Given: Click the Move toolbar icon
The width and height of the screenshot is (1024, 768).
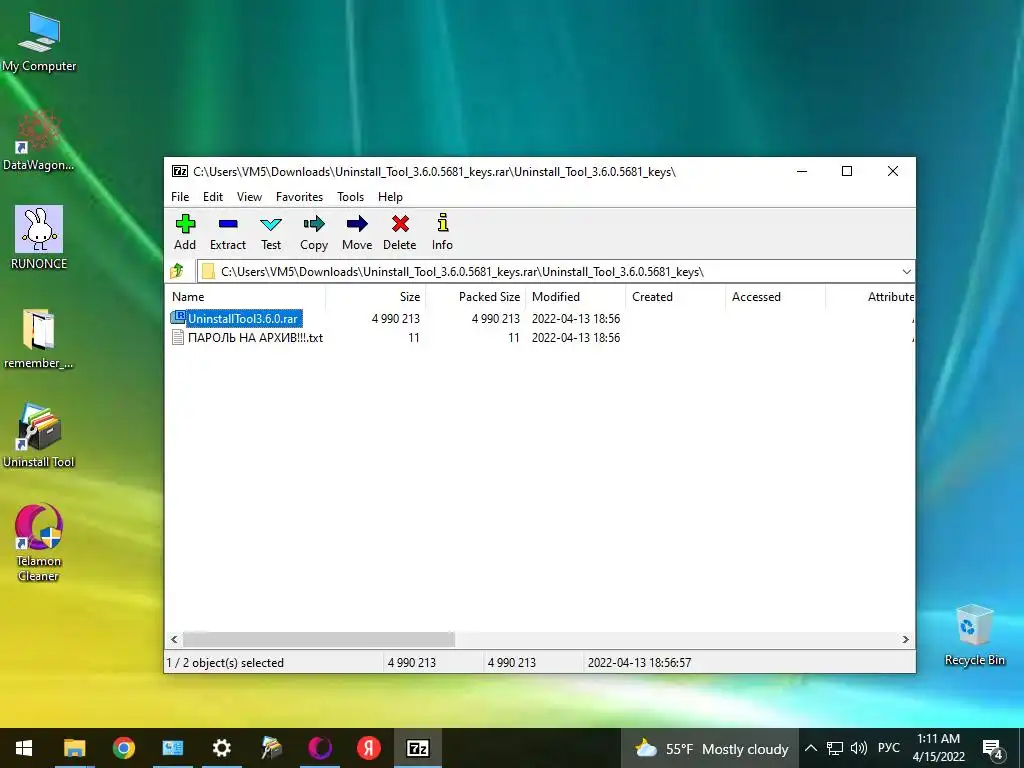Looking at the screenshot, I should click(357, 225).
